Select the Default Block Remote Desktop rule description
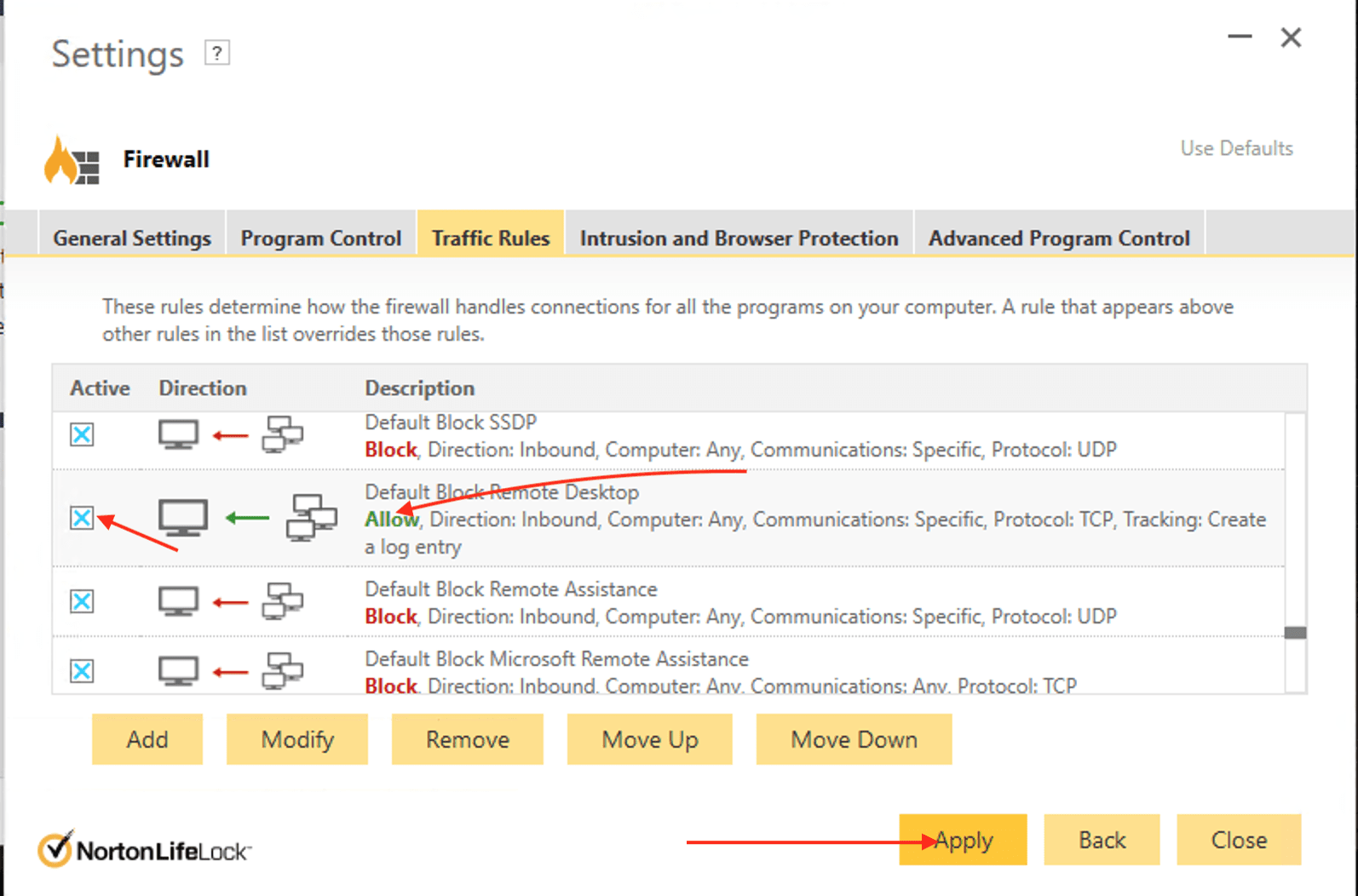 [x=501, y=492]
